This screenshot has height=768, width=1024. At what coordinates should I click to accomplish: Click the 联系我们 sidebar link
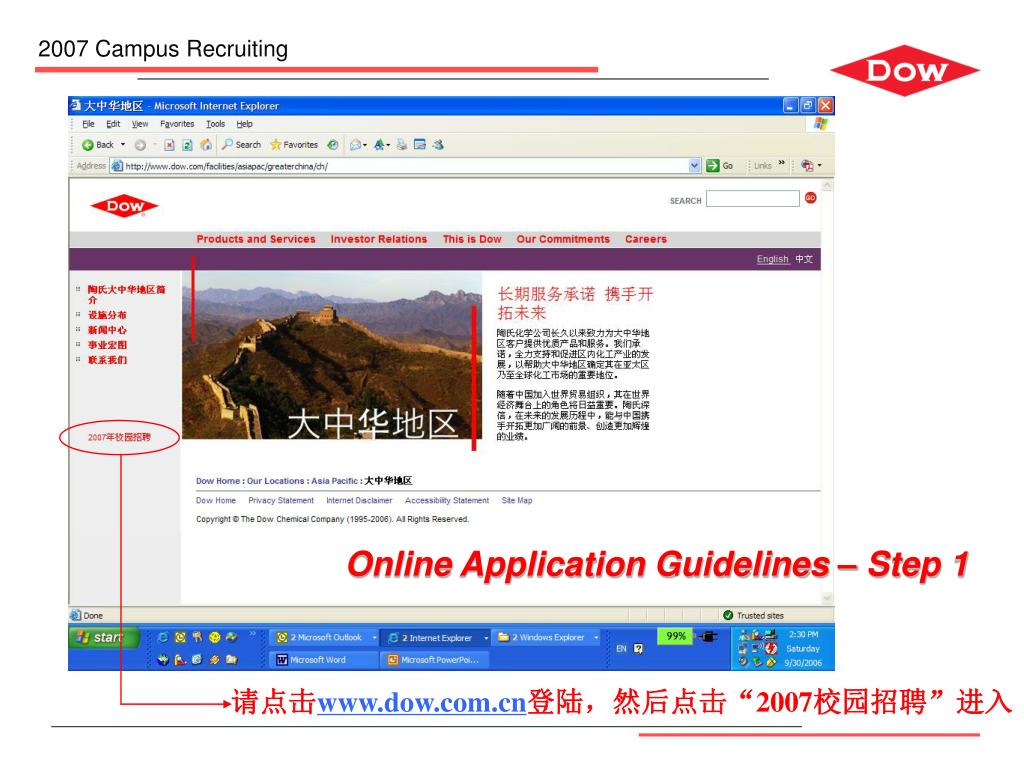click(108, 360)
